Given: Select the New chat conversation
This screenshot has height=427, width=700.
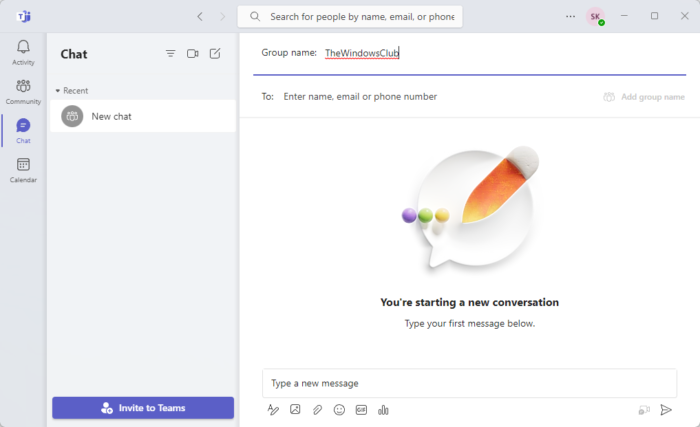Looking at the screenshot, I should (143, 116).
